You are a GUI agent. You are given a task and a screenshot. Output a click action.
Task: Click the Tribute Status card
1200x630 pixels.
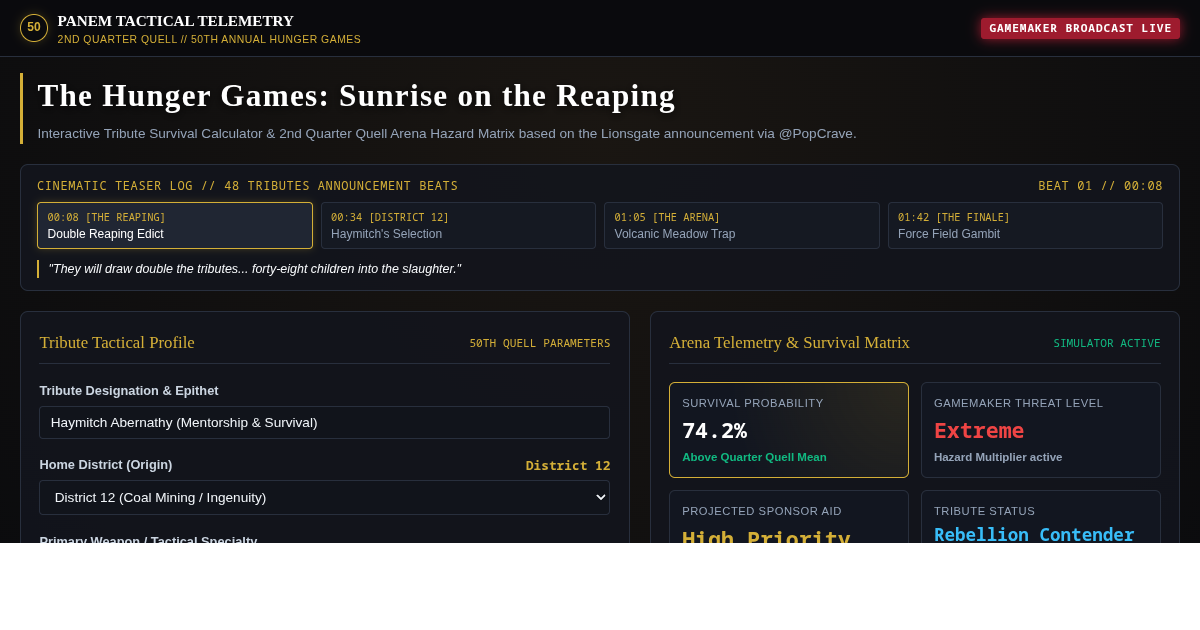pos(1041,517)
